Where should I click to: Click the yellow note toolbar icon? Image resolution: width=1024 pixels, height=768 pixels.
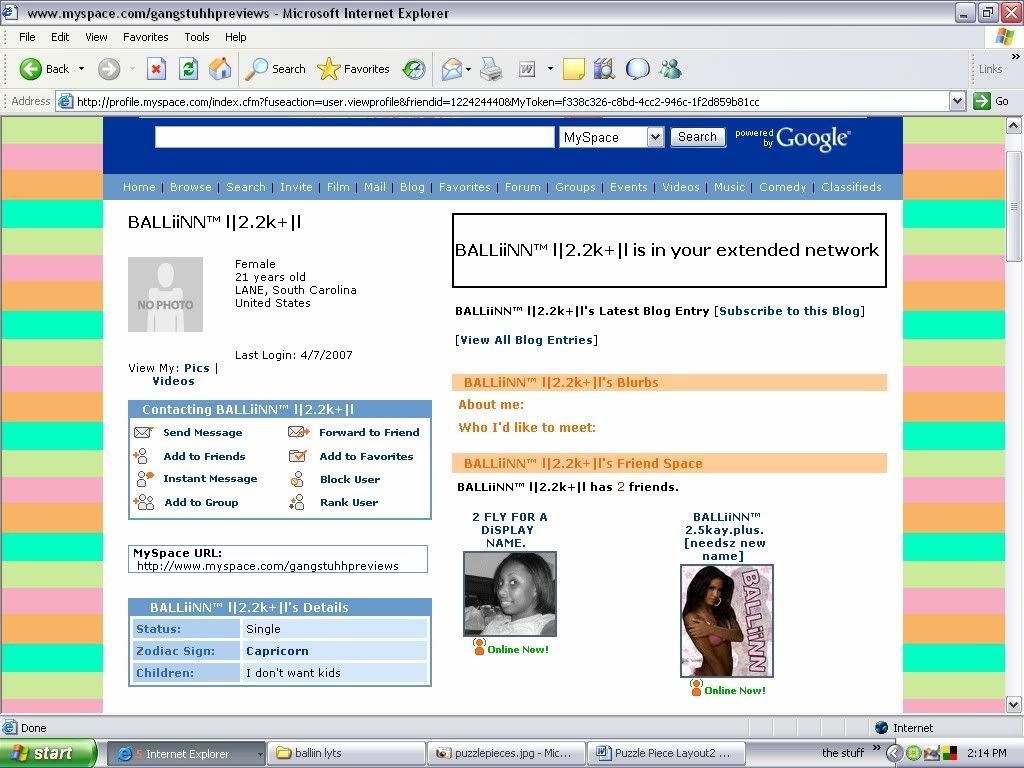[573, 69]
